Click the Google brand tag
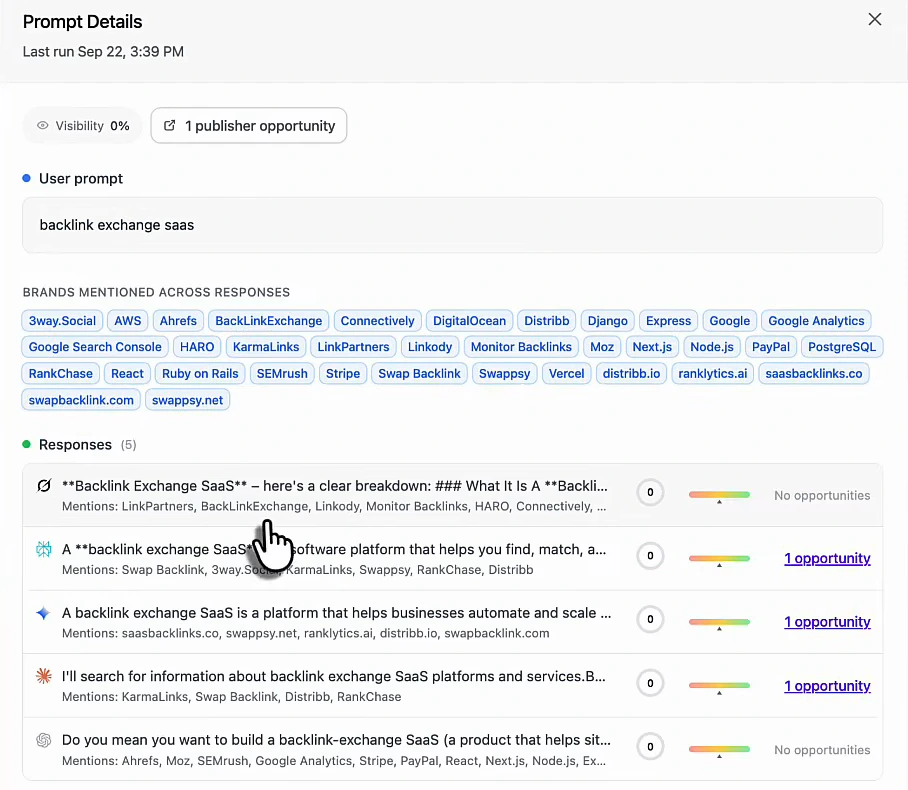This screenshot has width=908, height=790. click(729, 321)
